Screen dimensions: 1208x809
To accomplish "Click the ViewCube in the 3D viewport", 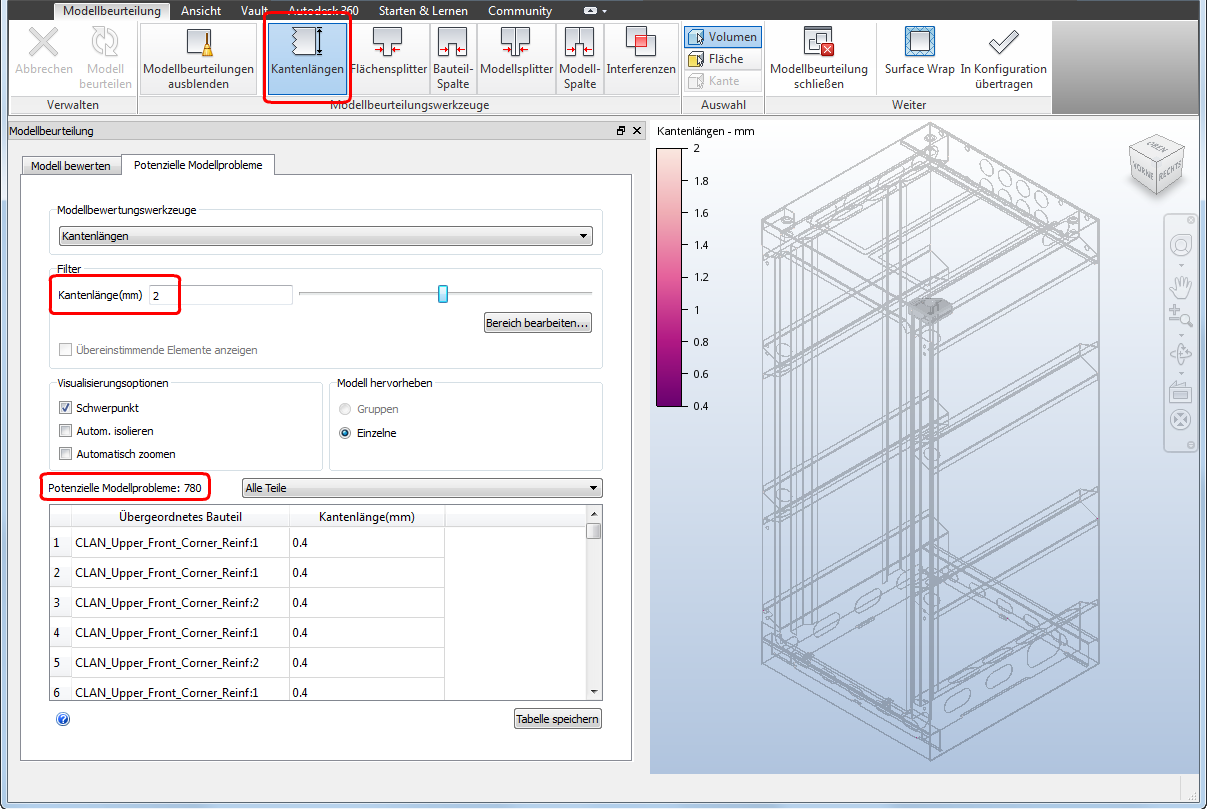I will [1156, 163].
